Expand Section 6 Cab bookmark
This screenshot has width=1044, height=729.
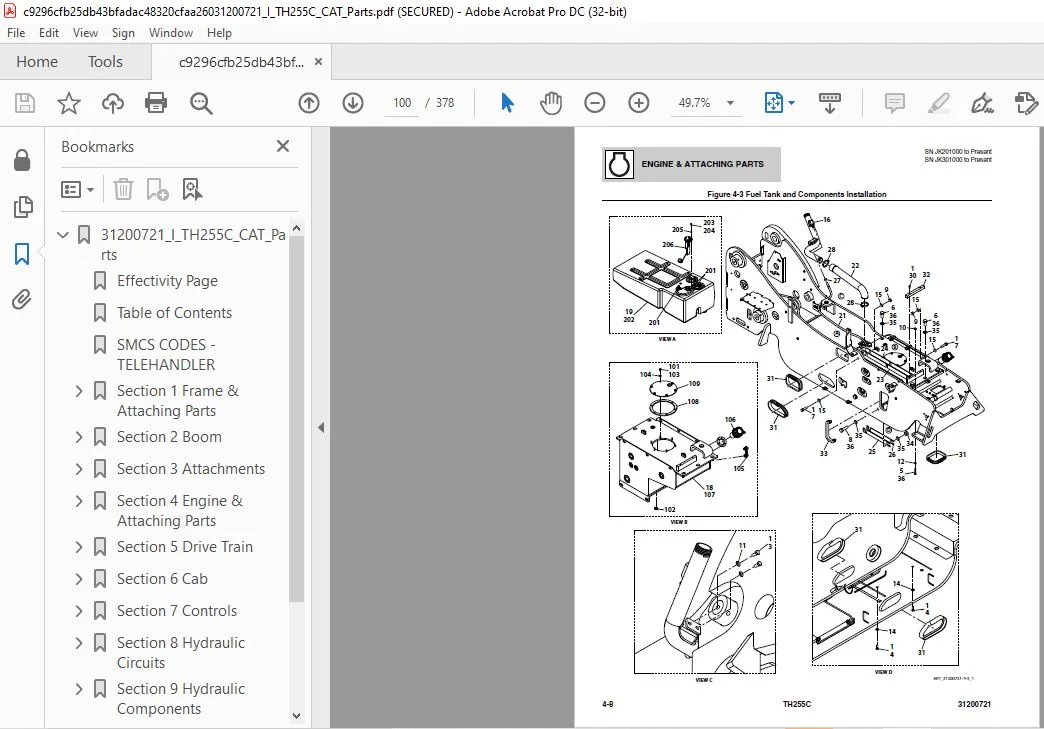coord(79,579)
